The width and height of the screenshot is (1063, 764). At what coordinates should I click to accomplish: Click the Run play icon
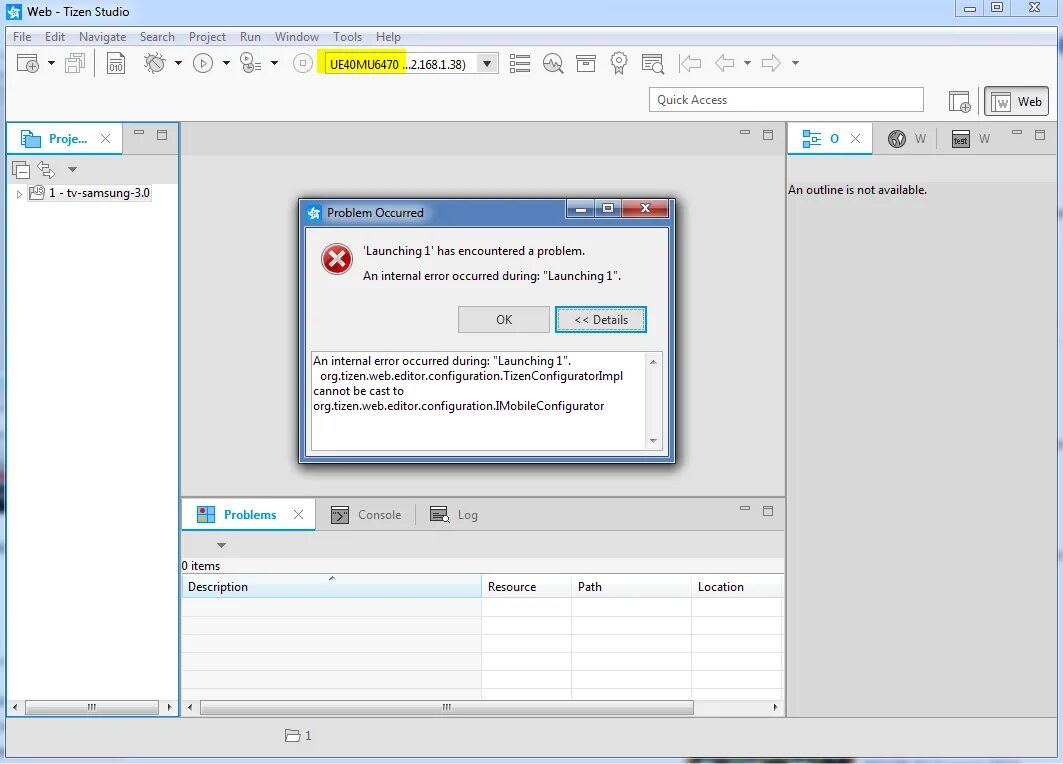203,64
